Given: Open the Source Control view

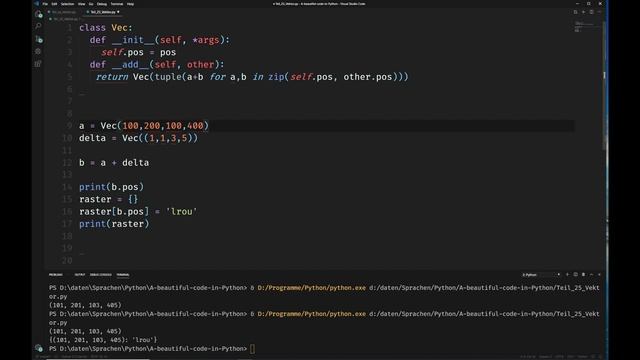Looking at the screenshot, I should tap(38, 39).
